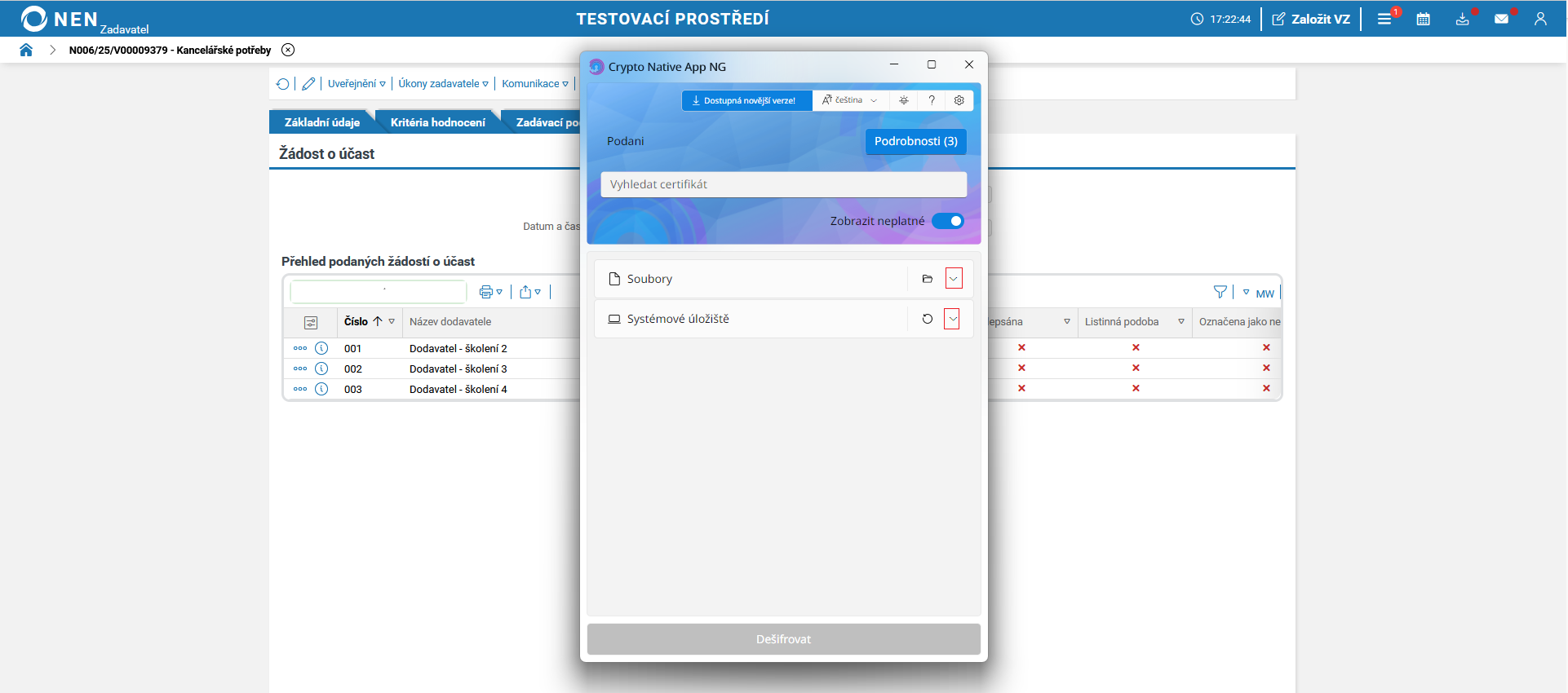The width and height of the screenshot is (1568, 693).
Task: Open the hamburger menu with notification badge
Action: click(1384, 19)
